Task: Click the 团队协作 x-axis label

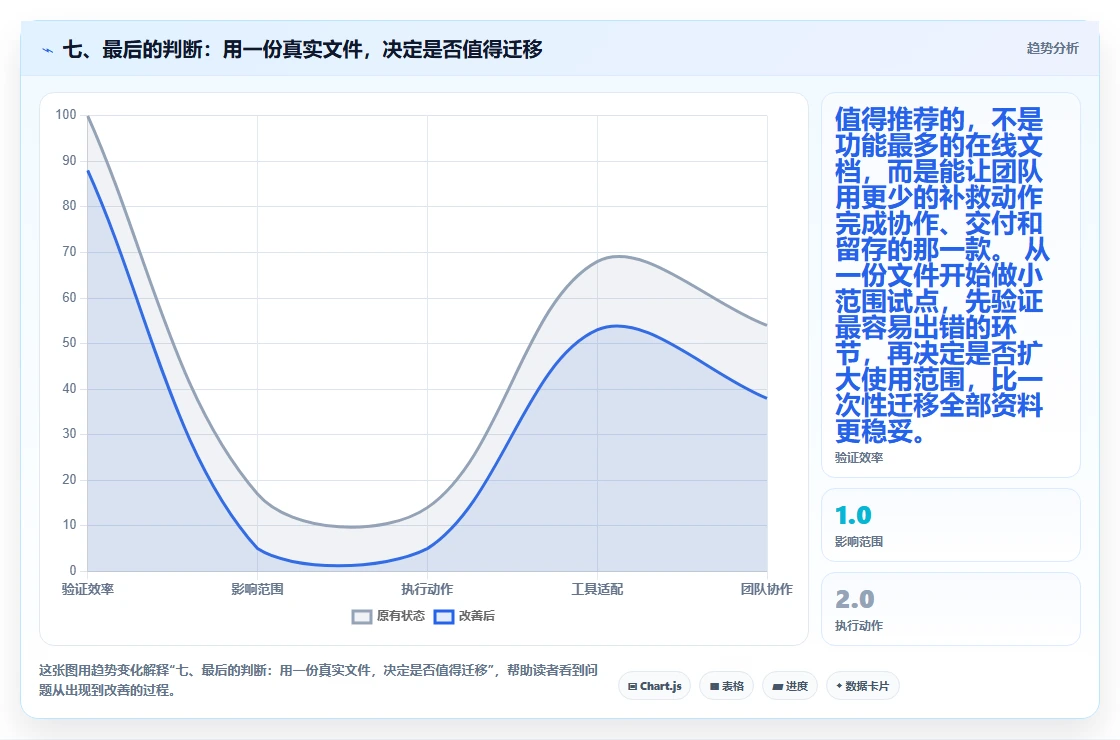Action: pyautogui.click(x=766, y=589)
